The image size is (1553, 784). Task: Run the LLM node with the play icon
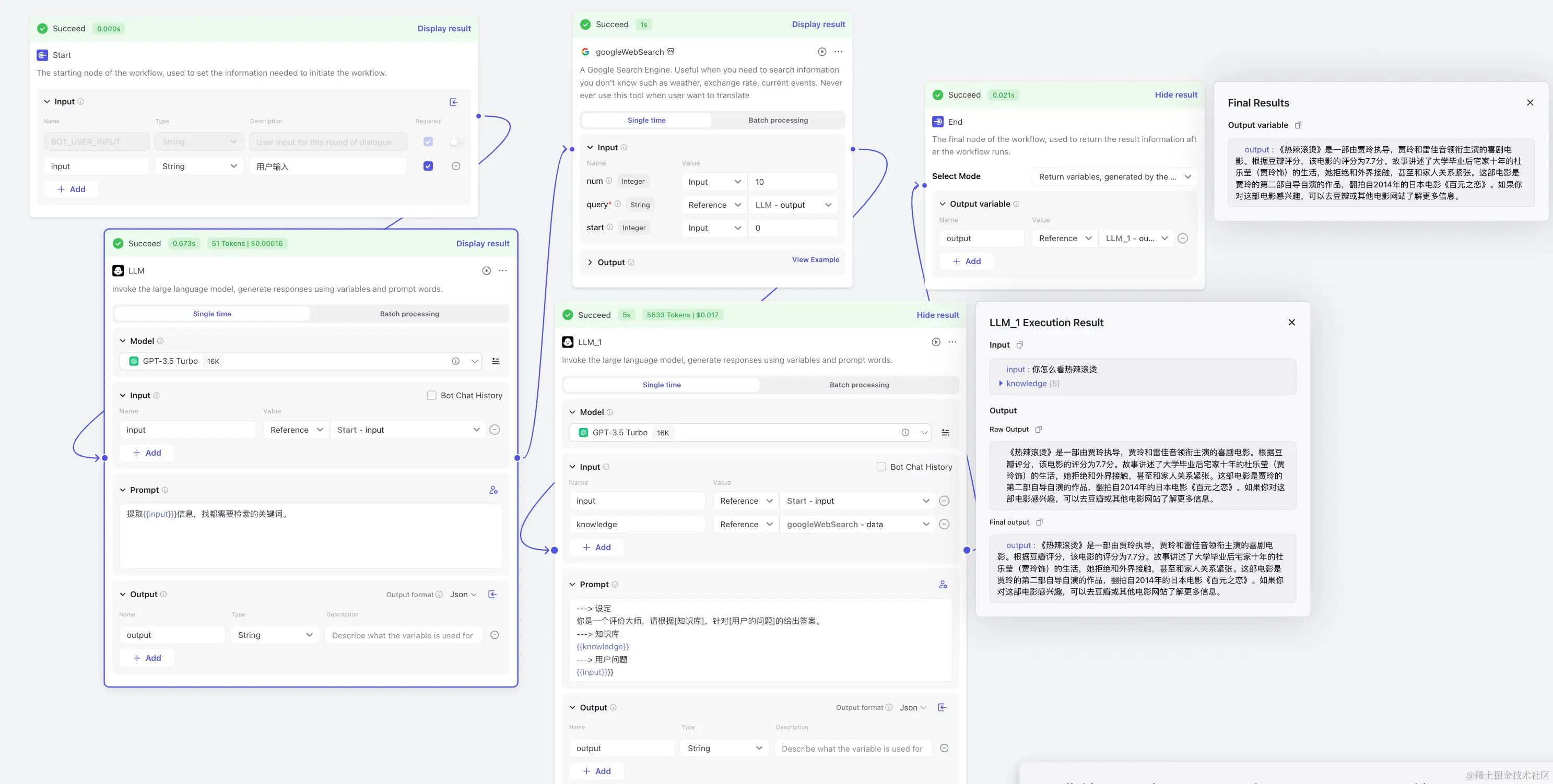coord(487,270)
